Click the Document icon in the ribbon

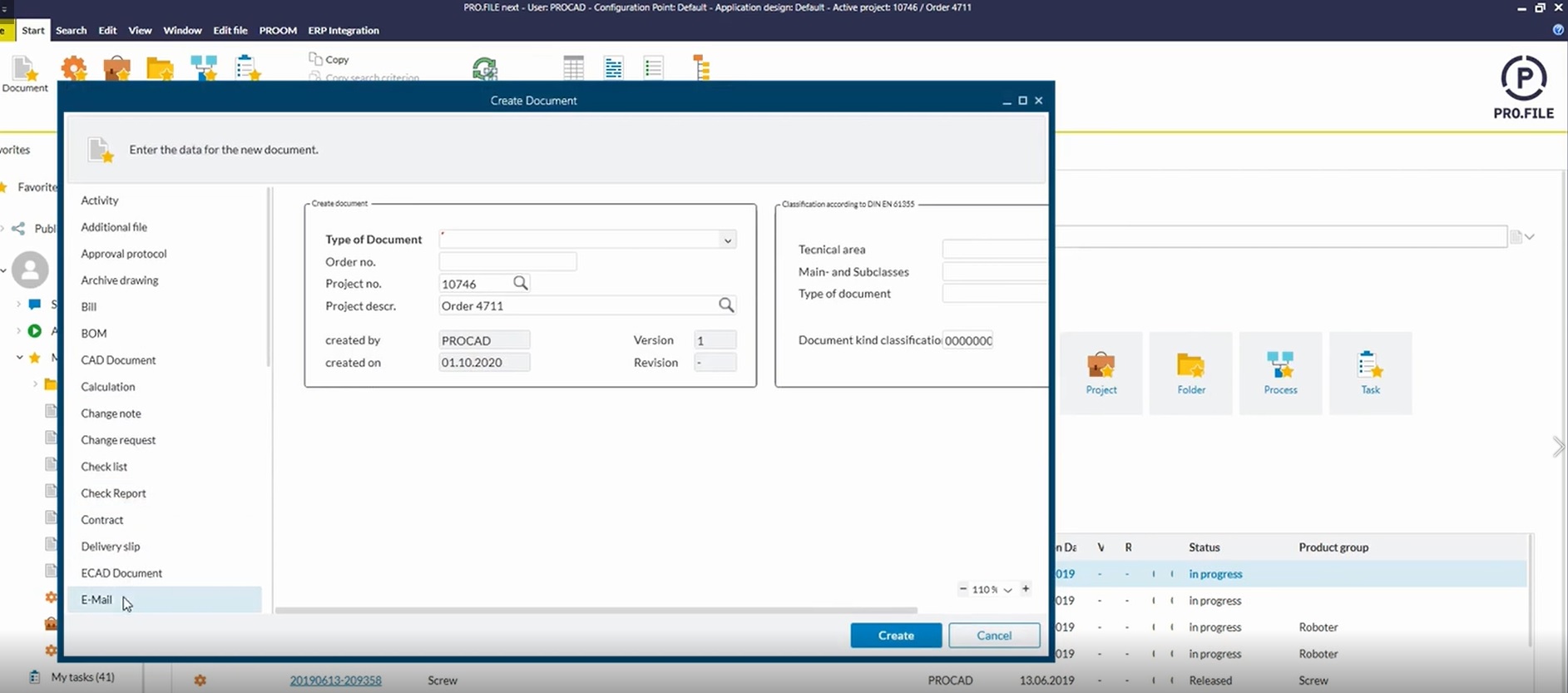25,73
